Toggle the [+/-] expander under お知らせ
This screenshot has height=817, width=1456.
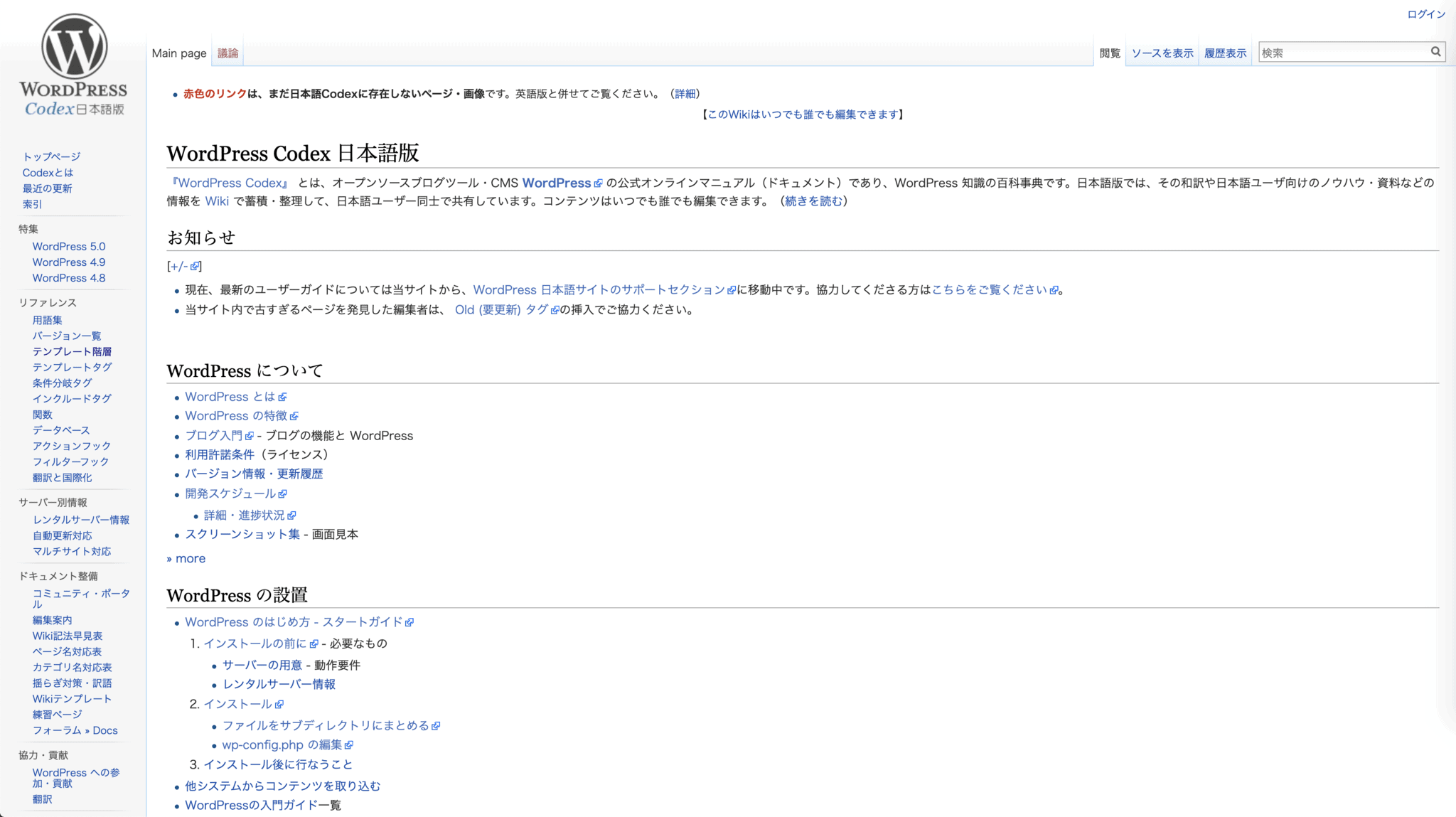tap(180, 266)
